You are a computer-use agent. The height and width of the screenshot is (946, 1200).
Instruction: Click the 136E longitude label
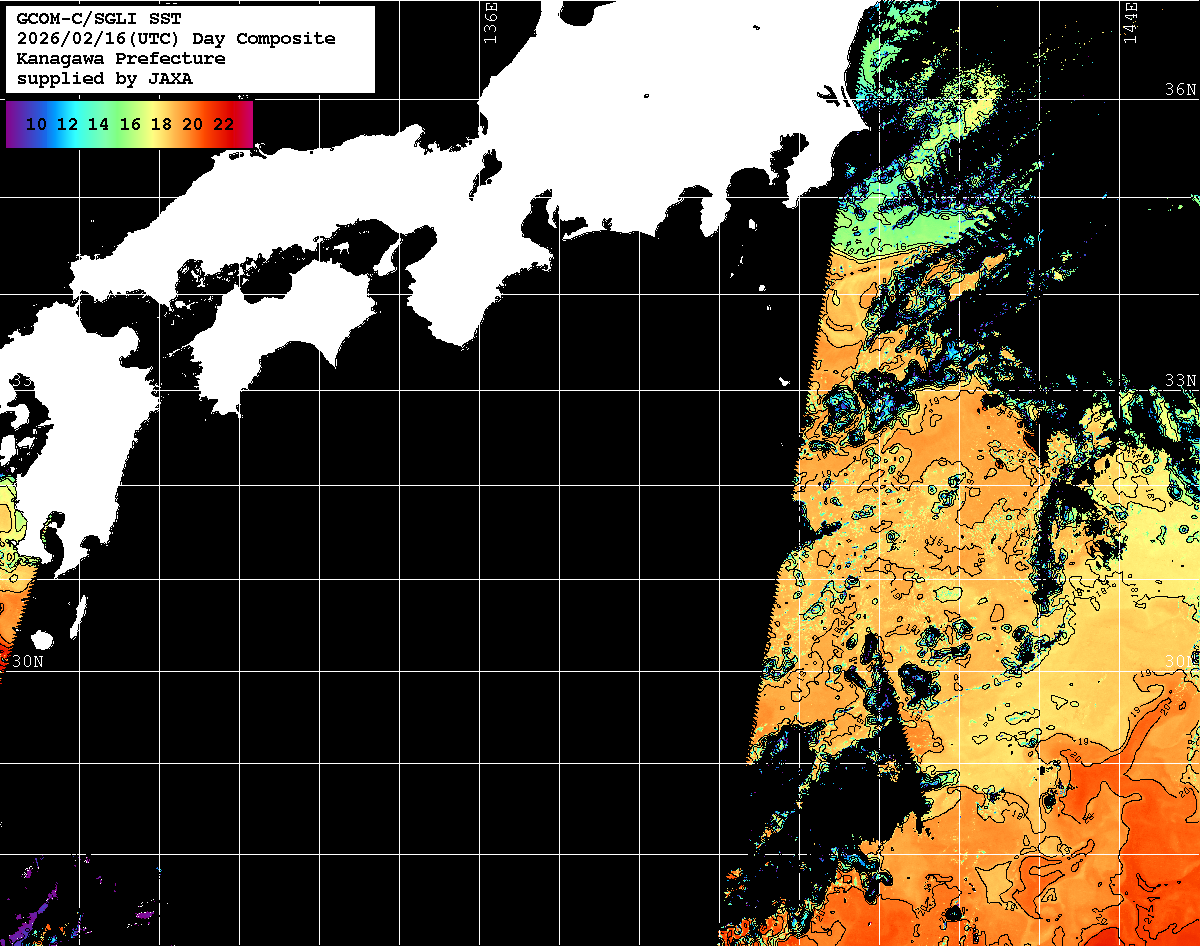[x=490, y=20]
